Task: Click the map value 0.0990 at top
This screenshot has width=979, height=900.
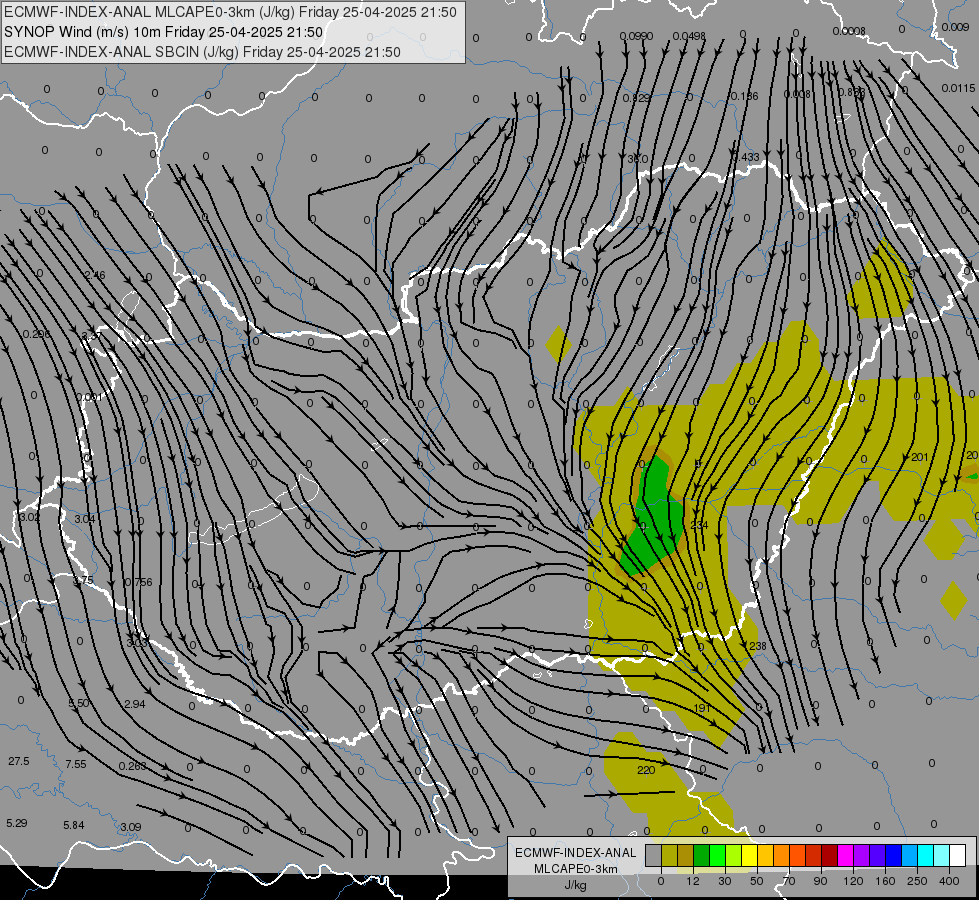Action: click(636, 36)
